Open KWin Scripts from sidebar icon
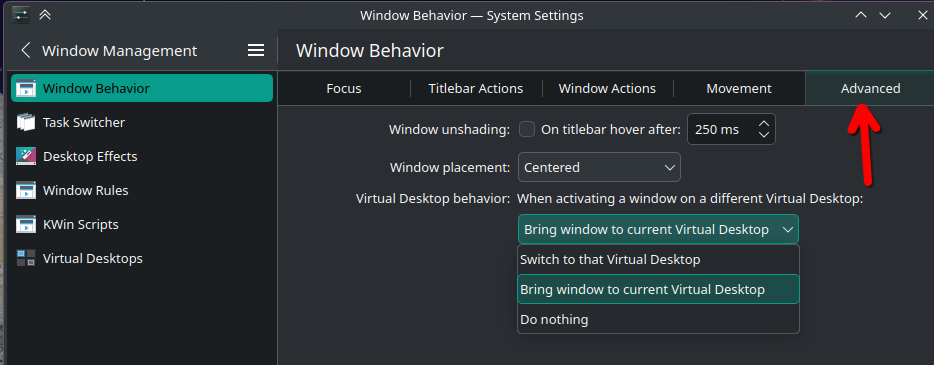 (x=26, y=224)
